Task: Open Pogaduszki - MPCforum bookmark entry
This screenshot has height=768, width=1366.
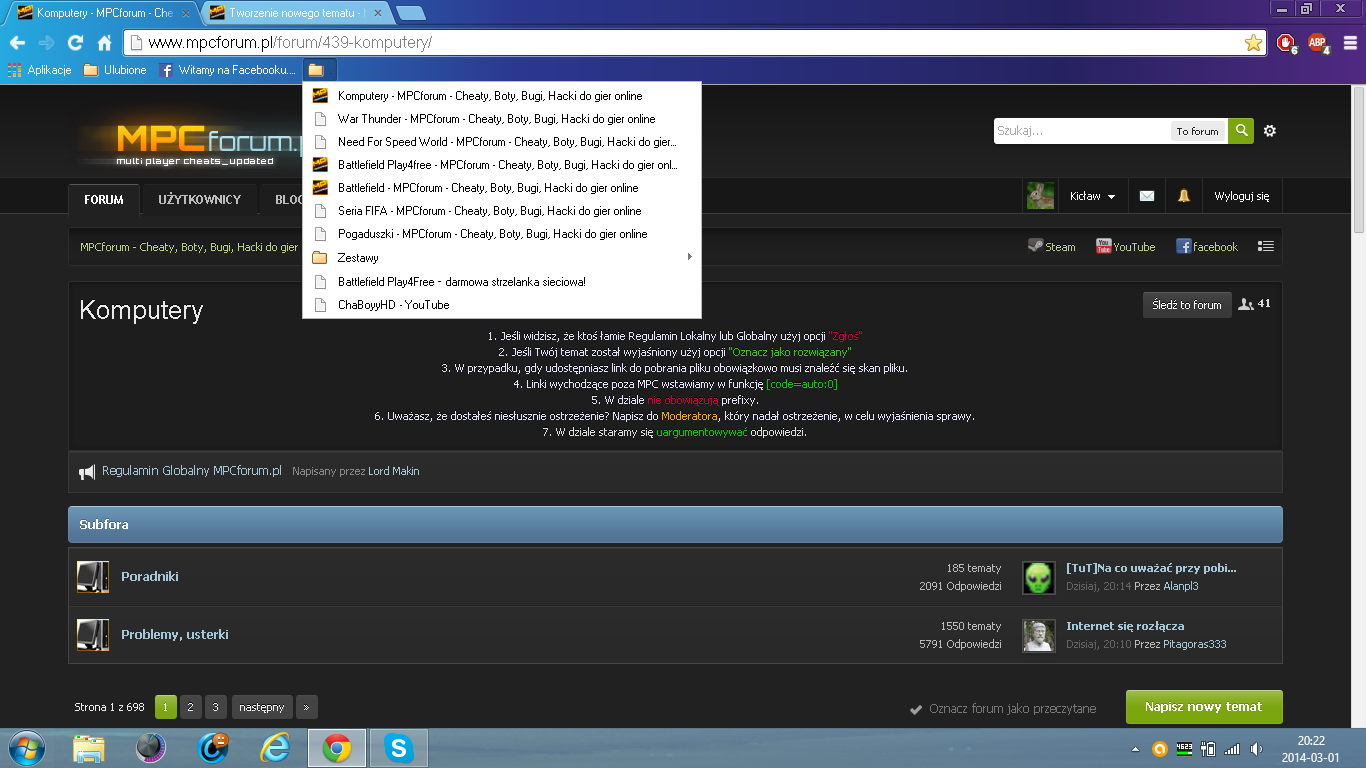Action: click(502, 234)
